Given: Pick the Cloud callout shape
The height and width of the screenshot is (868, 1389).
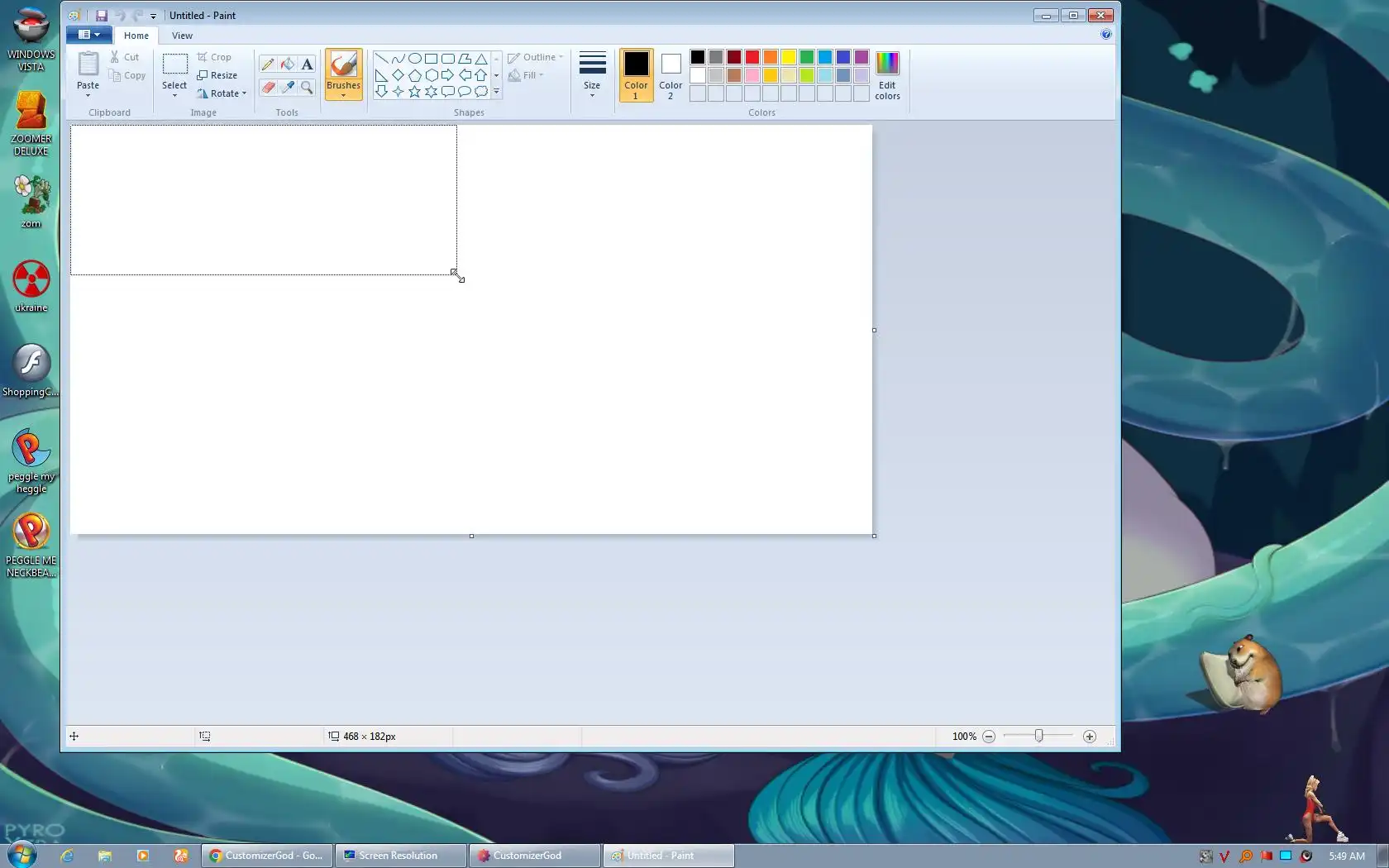Looking at the screenshot, I should (480, 92).
